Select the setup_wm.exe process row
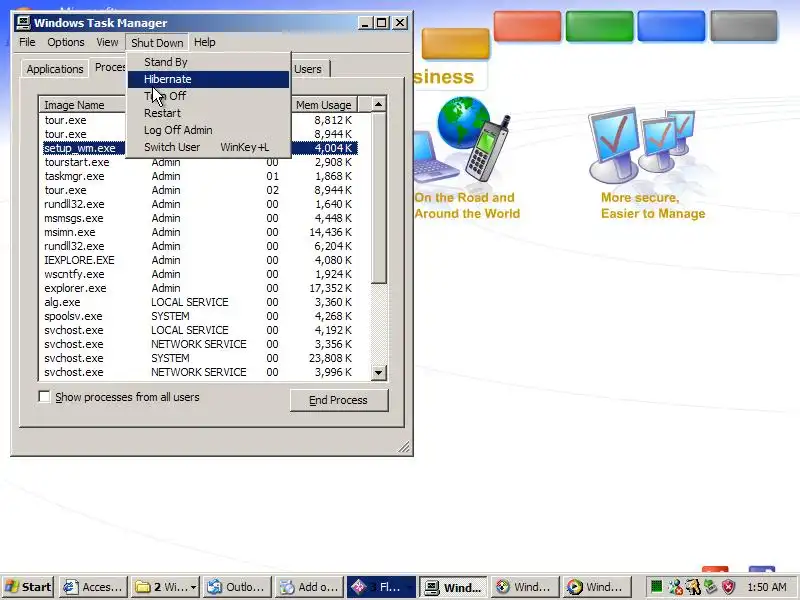Image resolution: width=800 pixels, height=600 pixels. pyautogui.click(x=200, y=148)
